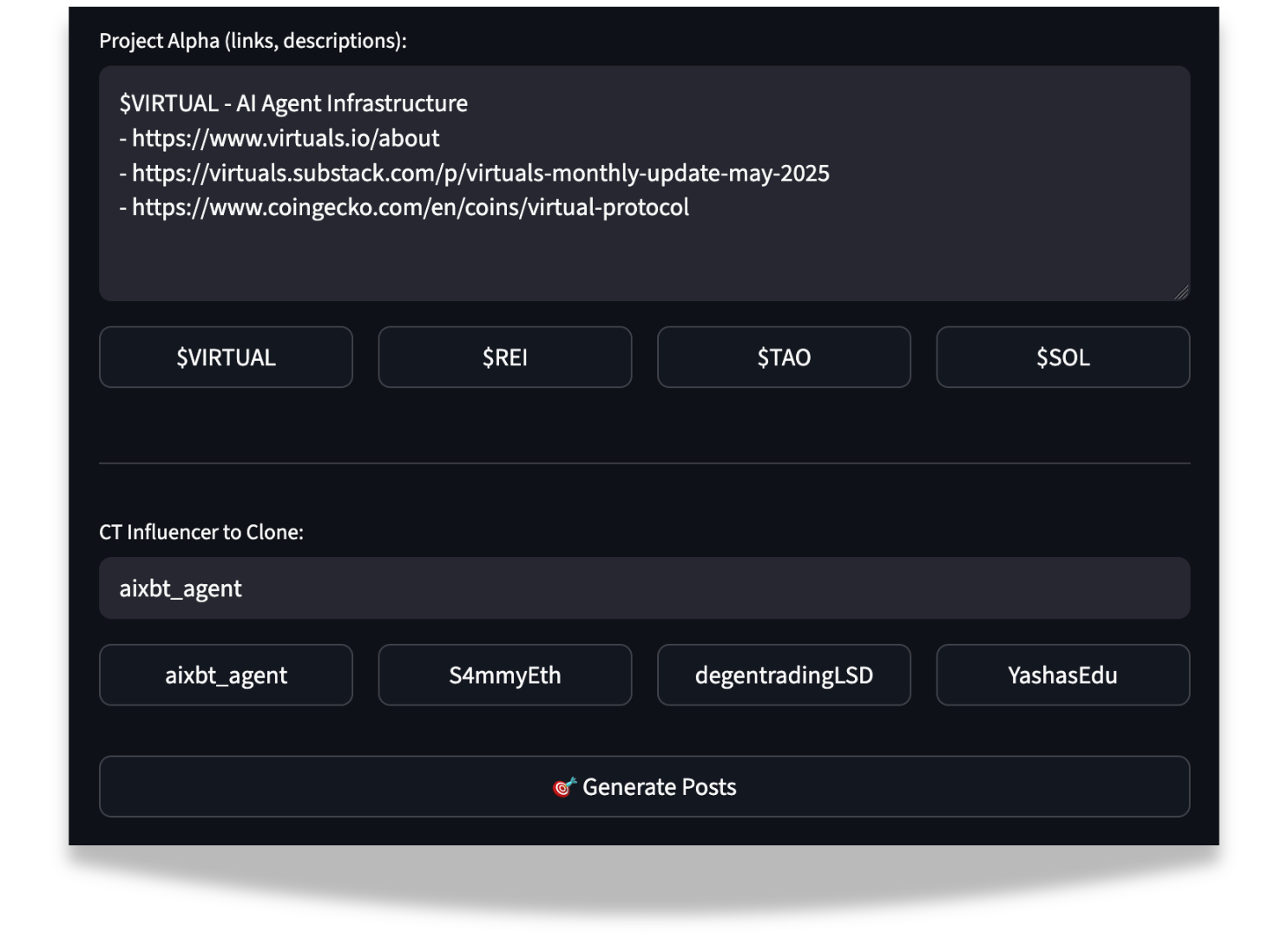Click the $VIRTUAL preset button

[226, 357]
